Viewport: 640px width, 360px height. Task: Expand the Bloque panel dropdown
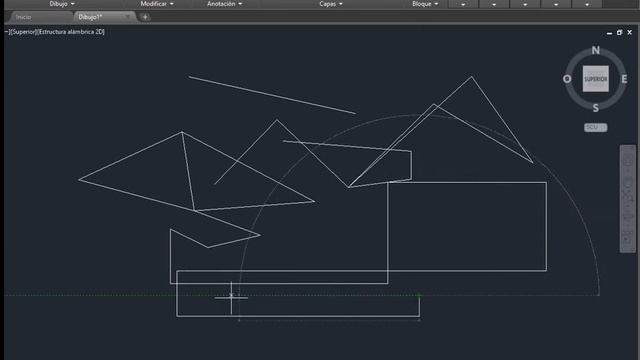coord(425,4)
